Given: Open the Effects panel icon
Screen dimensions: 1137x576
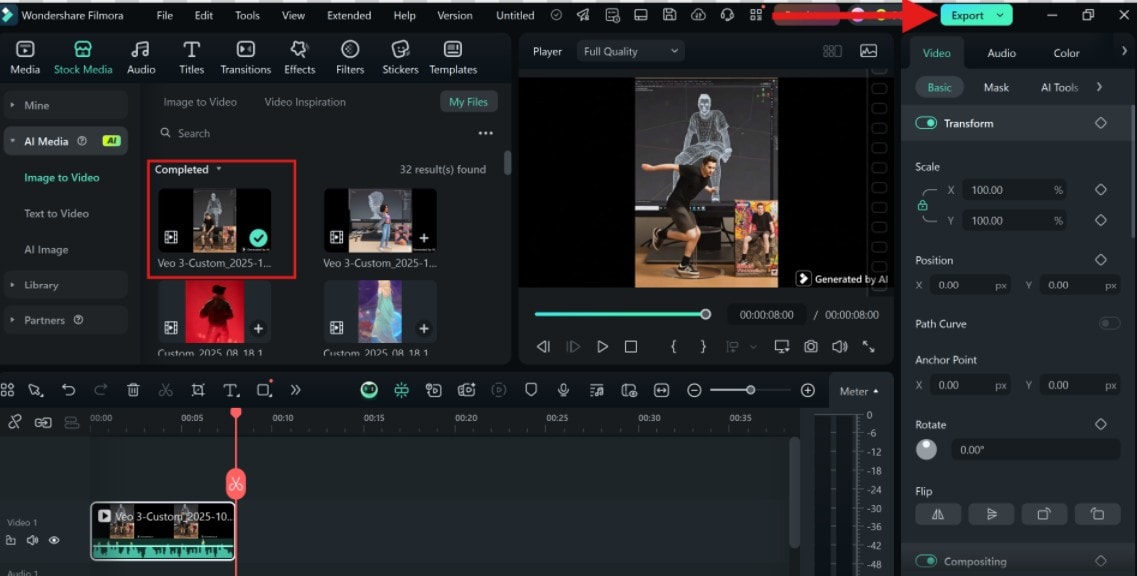Looking at the screenshot, I should [299, 57].
